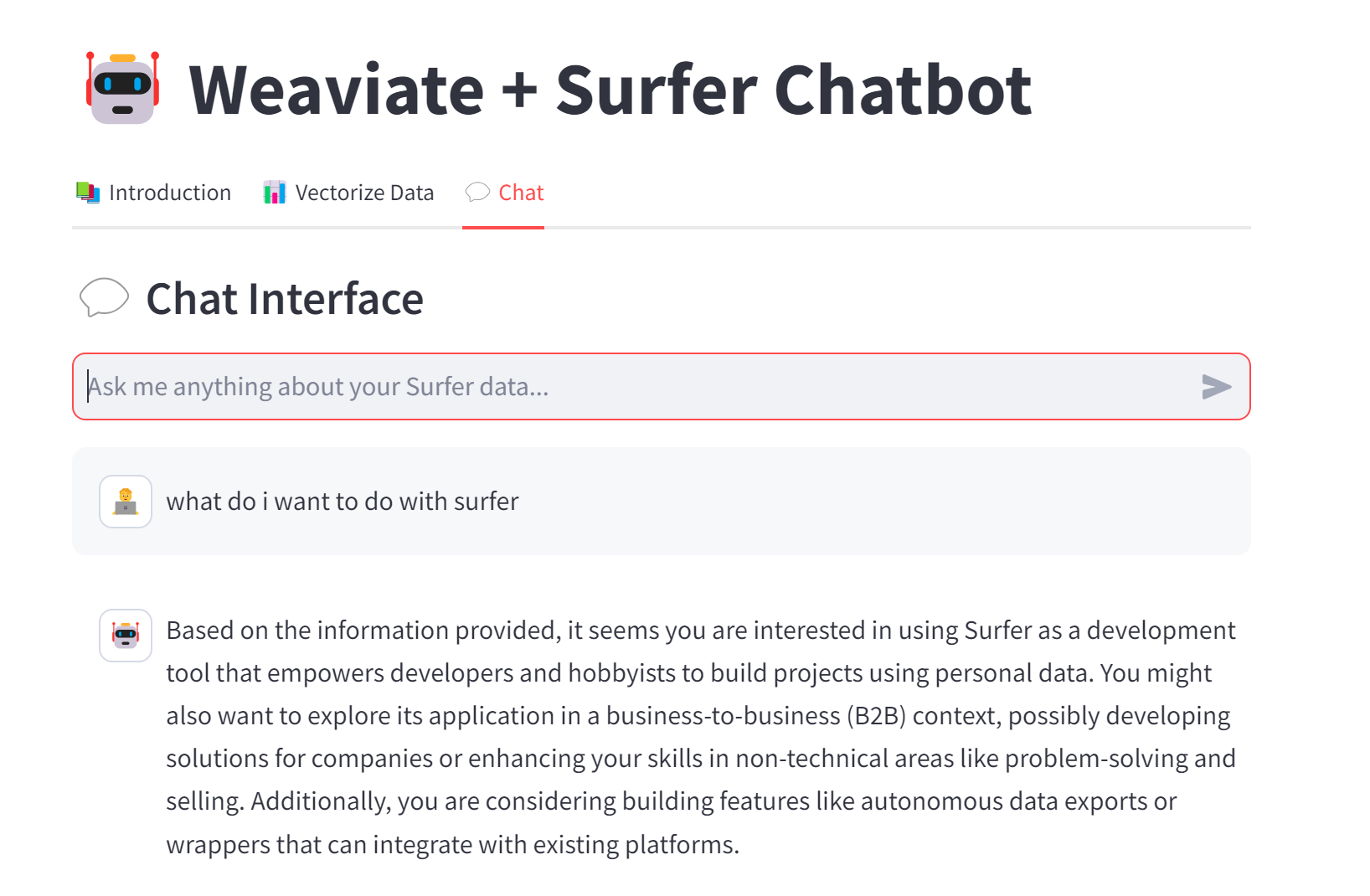Click the speech balloon beside Chat Interface heading

(x=104, y=298)
